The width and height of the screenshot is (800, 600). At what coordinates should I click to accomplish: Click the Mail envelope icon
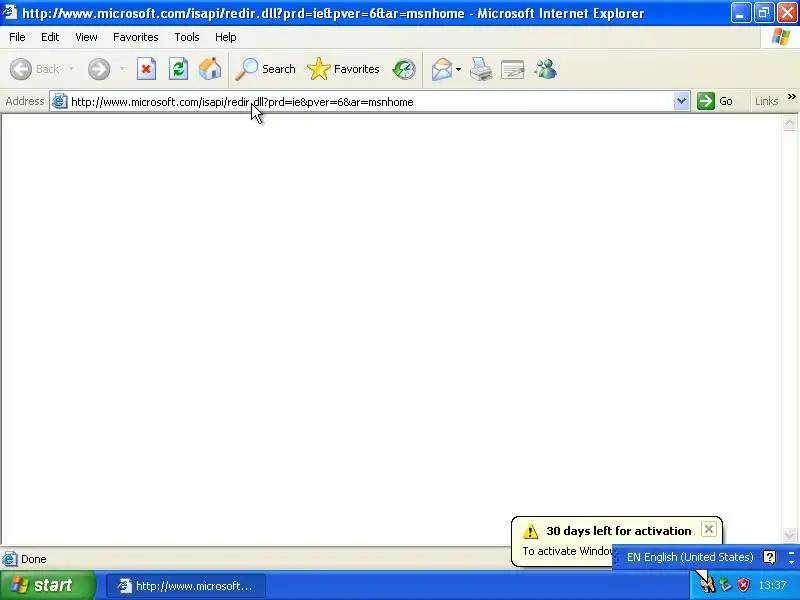(441, 69)
